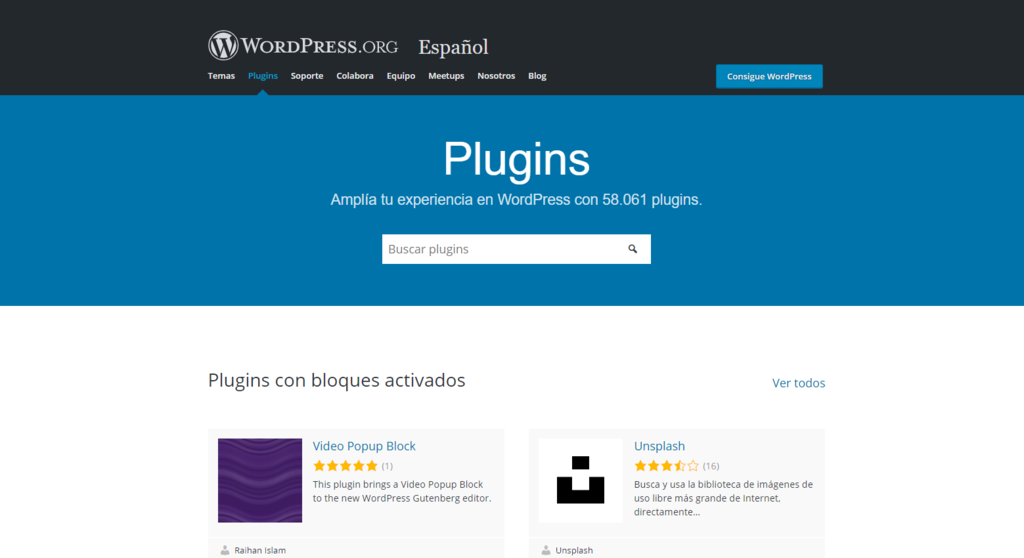Click the WordPress.org logo
Image resolution: width=1024 pixels, height=558 pixels.
[303, 46]
